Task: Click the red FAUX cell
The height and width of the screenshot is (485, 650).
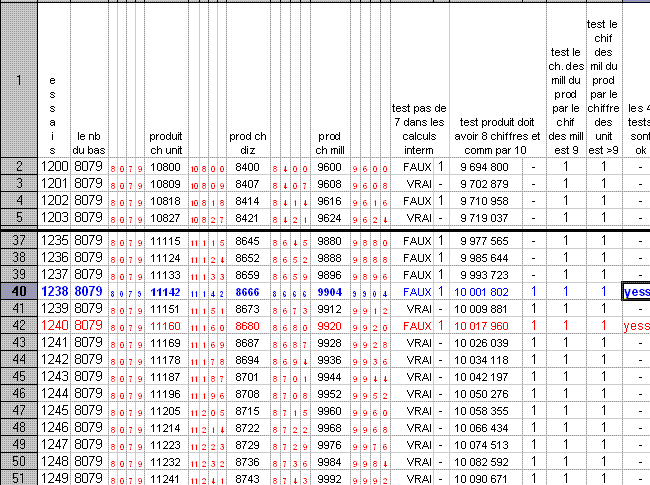Action: [416, 326]
